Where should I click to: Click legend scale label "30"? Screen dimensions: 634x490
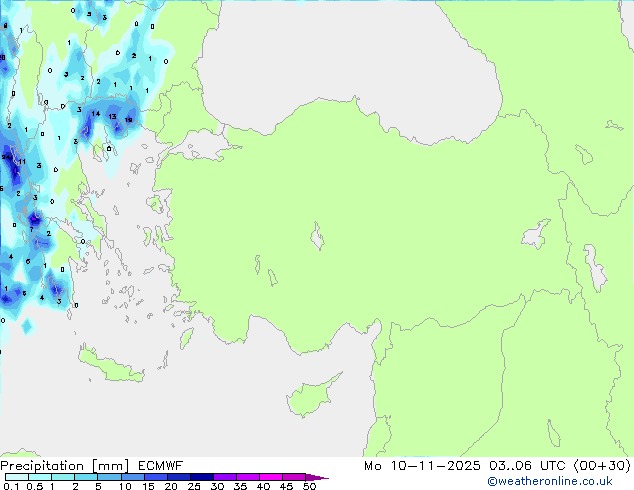(x=217, y=486)
